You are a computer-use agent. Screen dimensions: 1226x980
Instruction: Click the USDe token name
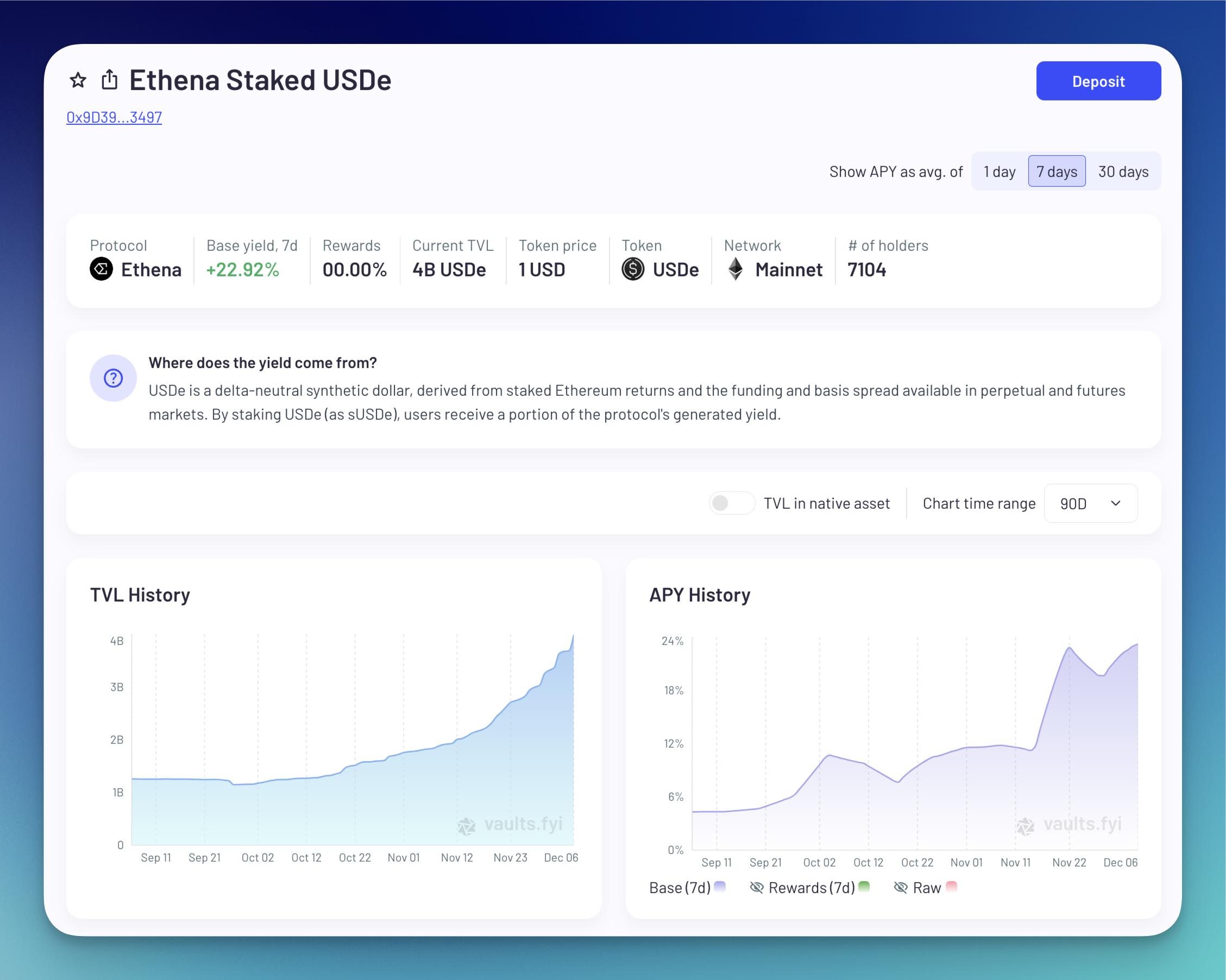click(676, 269)
